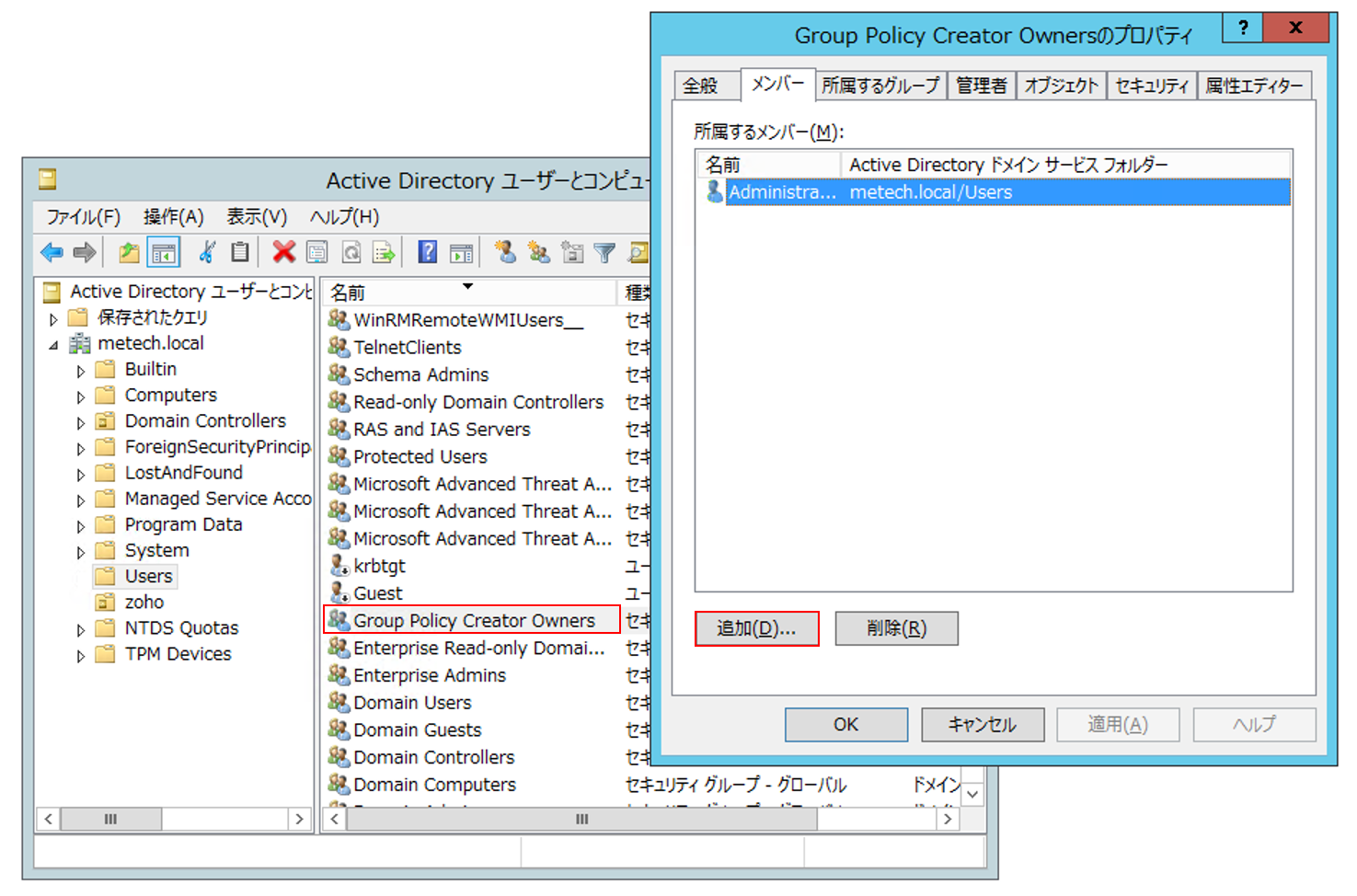Click the user icon beside Guest
1357x896 pixels.
pyautogui.click(x=339, y=593)
